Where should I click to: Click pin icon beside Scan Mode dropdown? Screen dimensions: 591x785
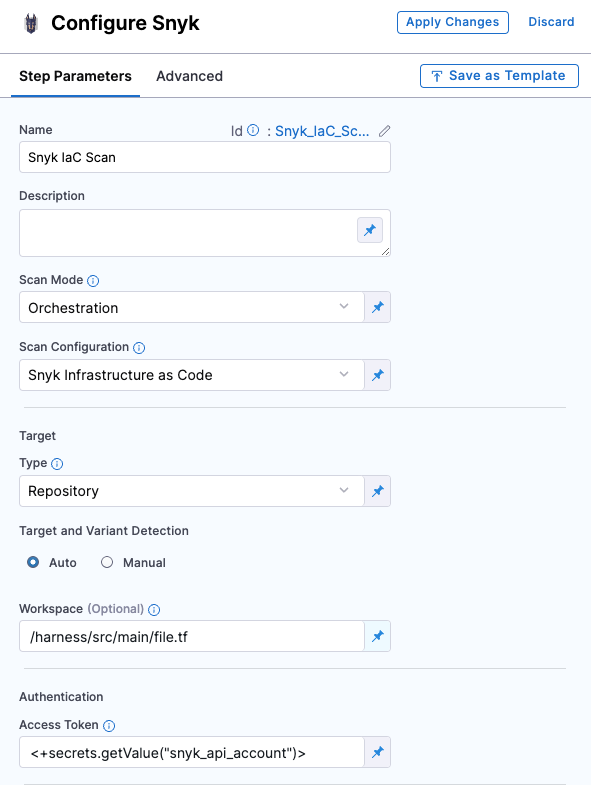click(x=378, y=307)
